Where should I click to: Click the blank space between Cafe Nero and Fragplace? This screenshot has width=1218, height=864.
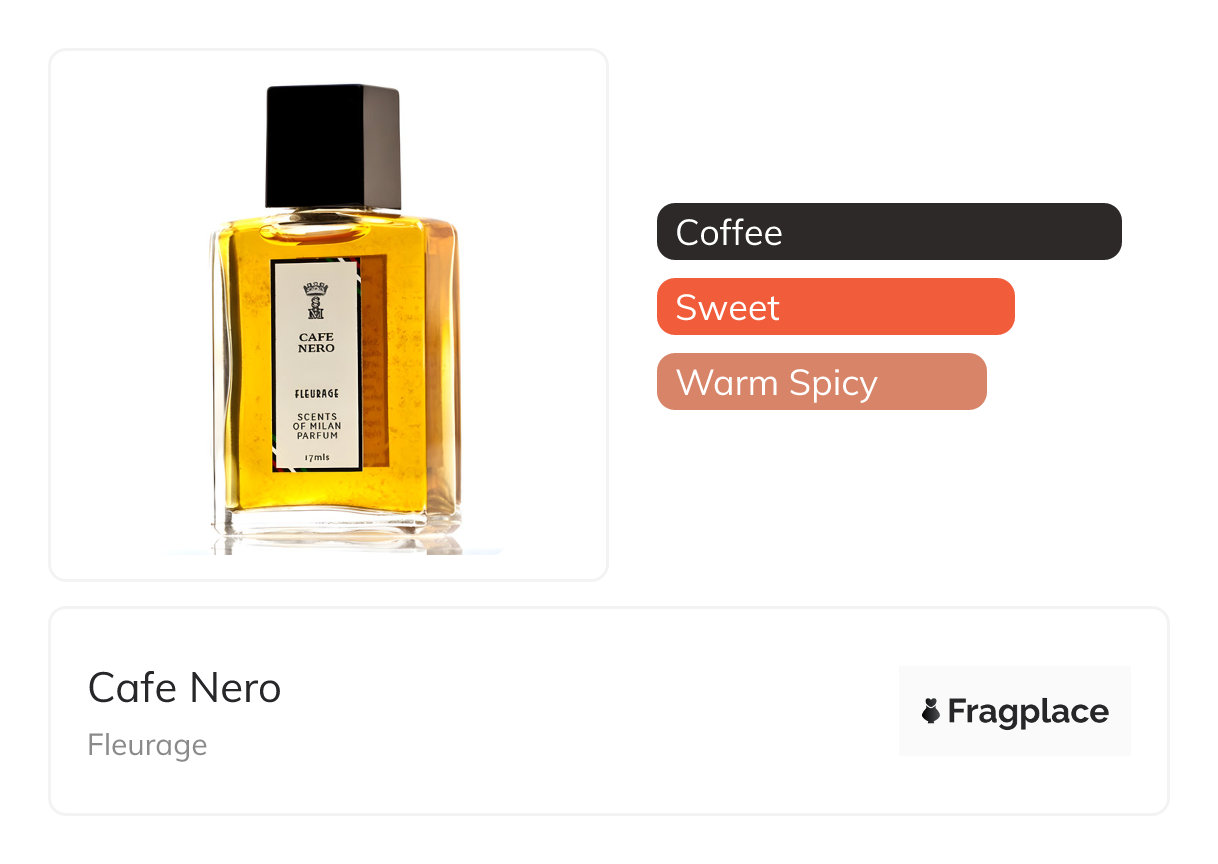tap(590, 711)
